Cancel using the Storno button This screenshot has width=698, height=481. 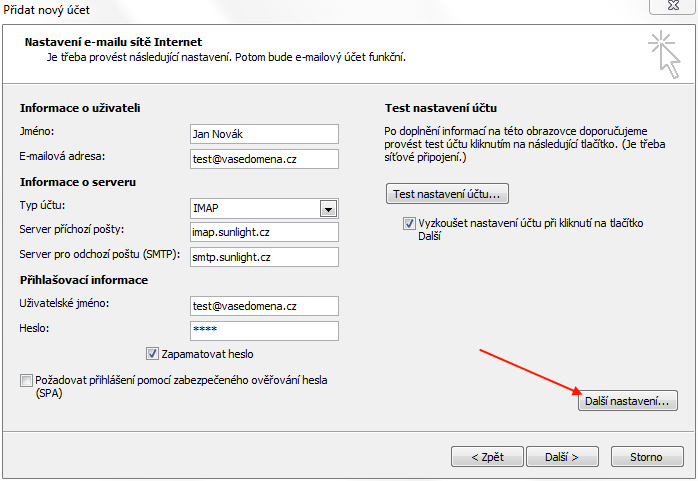pyautogui.click(x=647, y=457)
